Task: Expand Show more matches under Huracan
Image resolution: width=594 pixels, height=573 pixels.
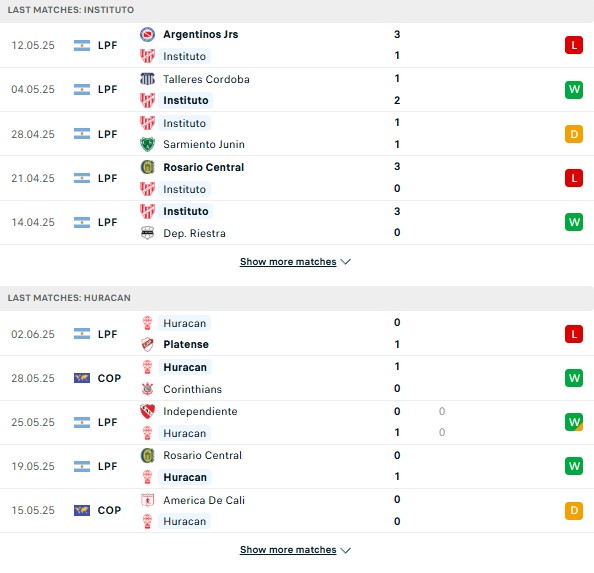Action: 295,550
